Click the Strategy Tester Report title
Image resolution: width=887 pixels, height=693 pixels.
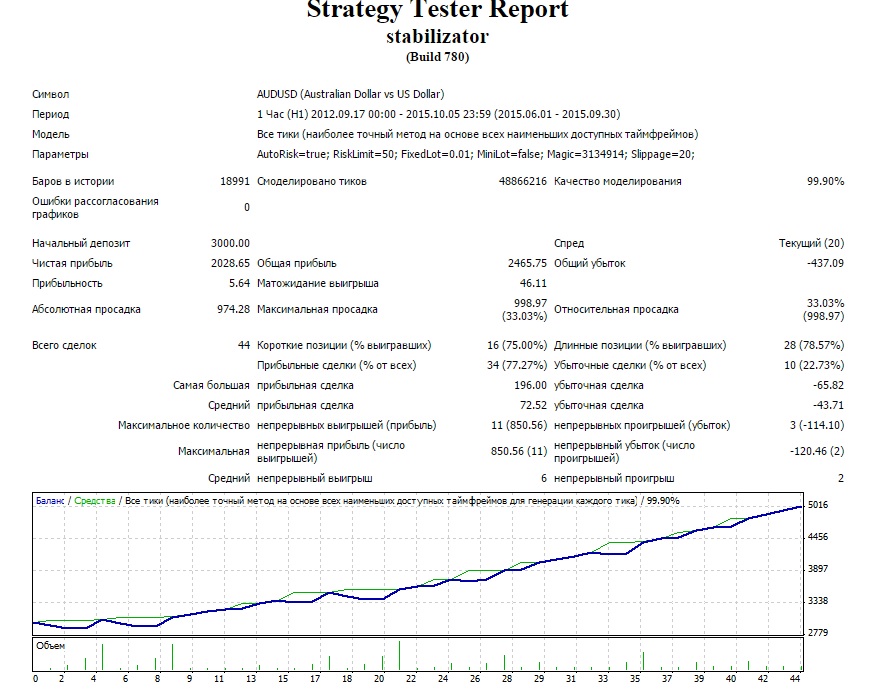pos(437,10)
